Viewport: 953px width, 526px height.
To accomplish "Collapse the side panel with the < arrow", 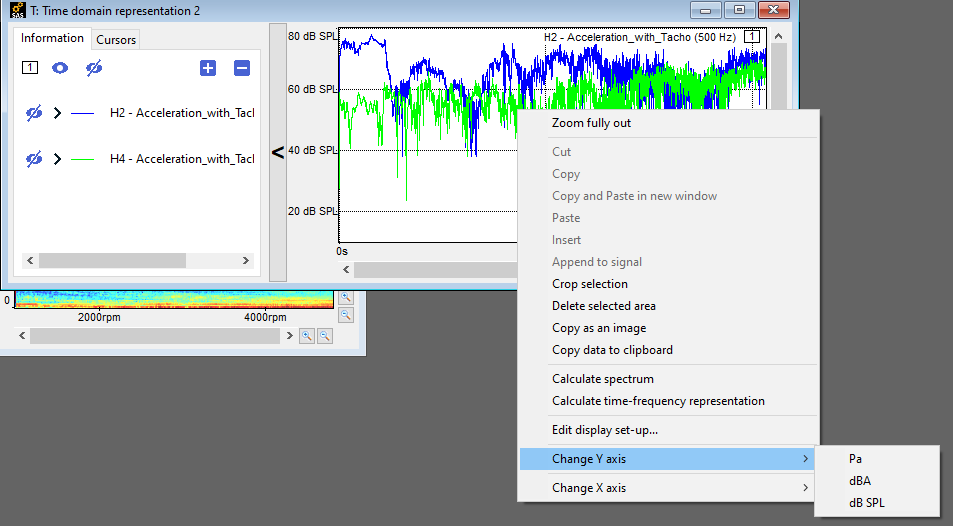I will tap(277, 152).
